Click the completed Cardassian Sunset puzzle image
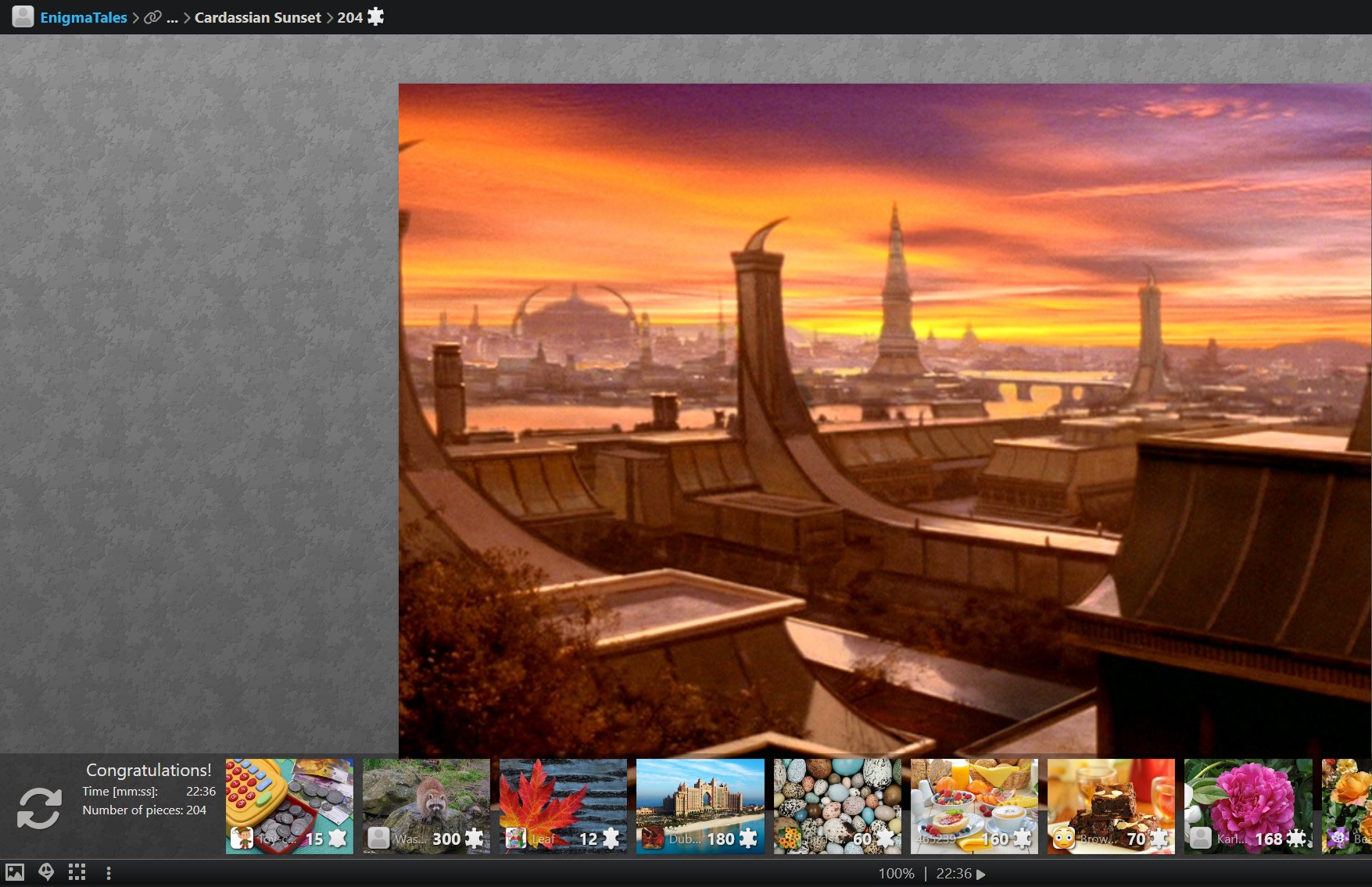Viewport: 1372px width, 887px height. point(885,419)
